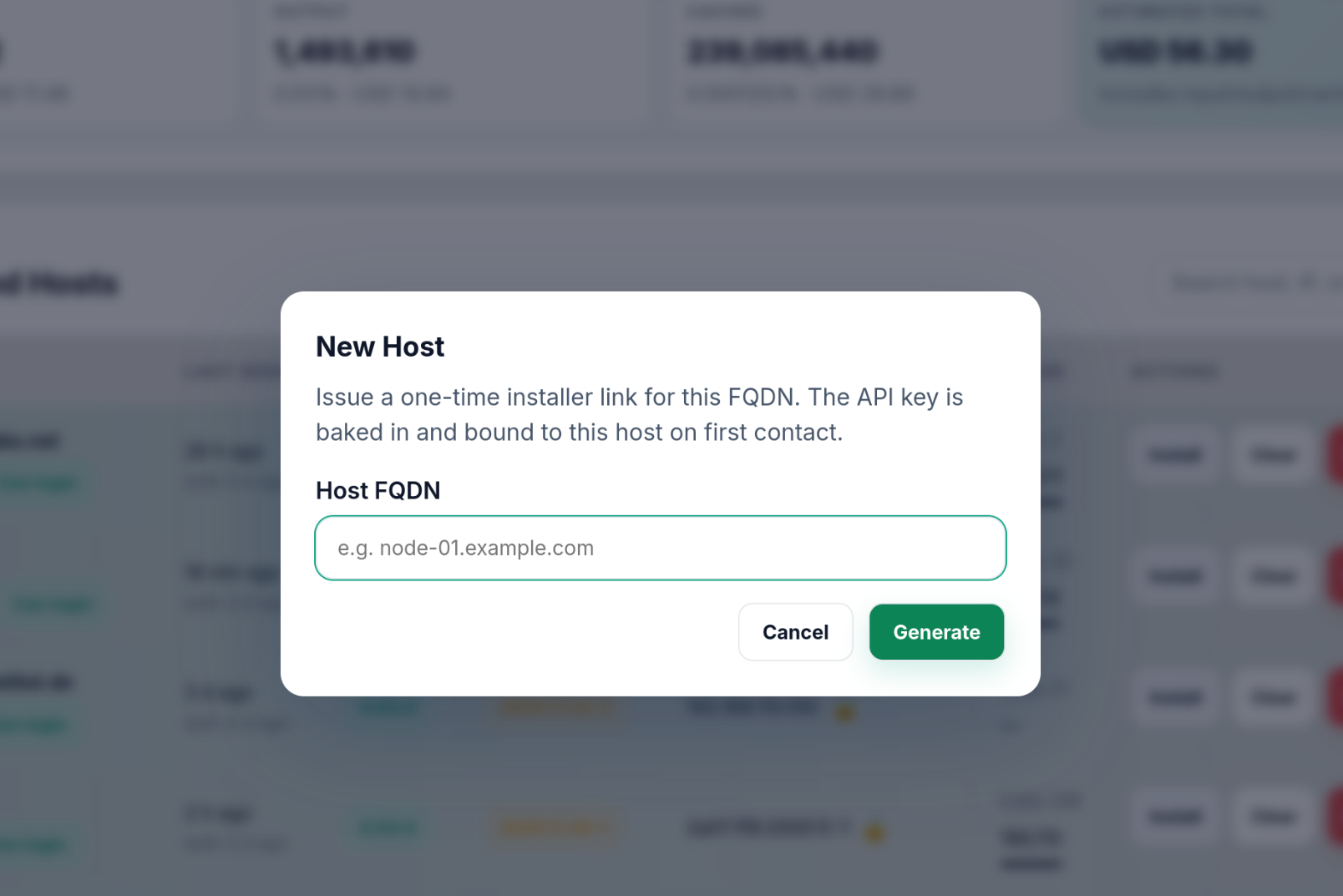
Task: Click View on the first host row
Action: pyautogui.click(x=1272, y=455)
